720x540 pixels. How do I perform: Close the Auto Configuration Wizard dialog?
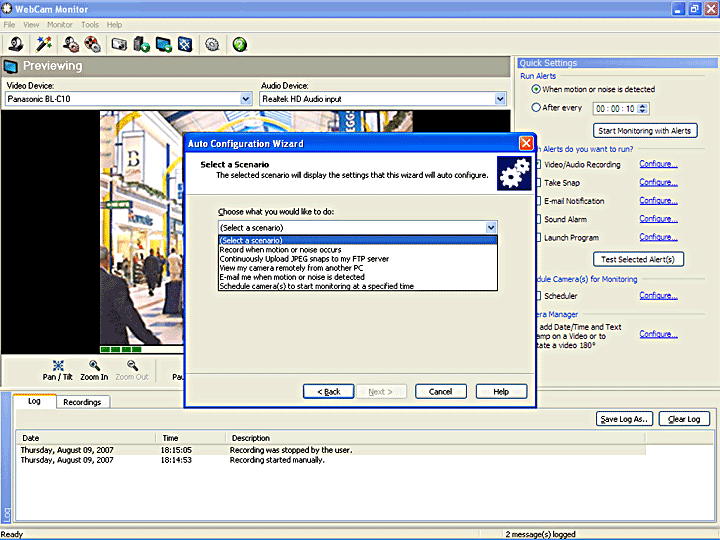526,143
